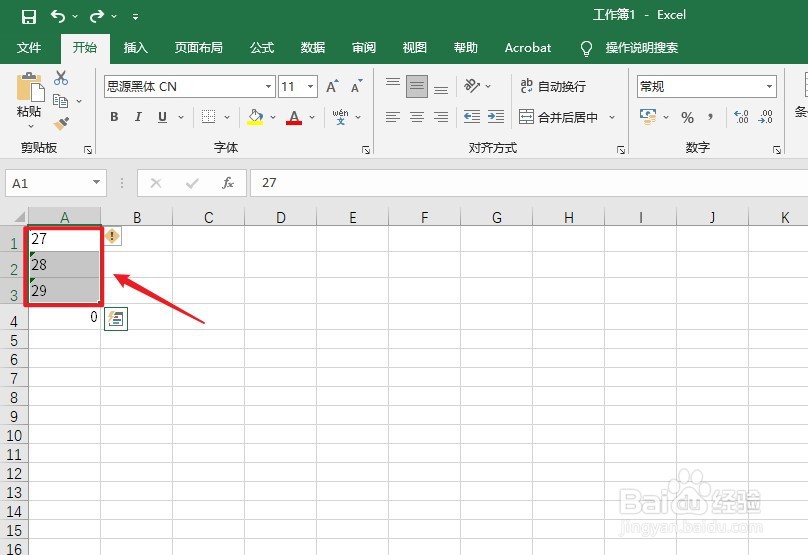Switch to the 公式 ribbon tab
Viewport: 808px width, 555px height.
coord(262,48)
